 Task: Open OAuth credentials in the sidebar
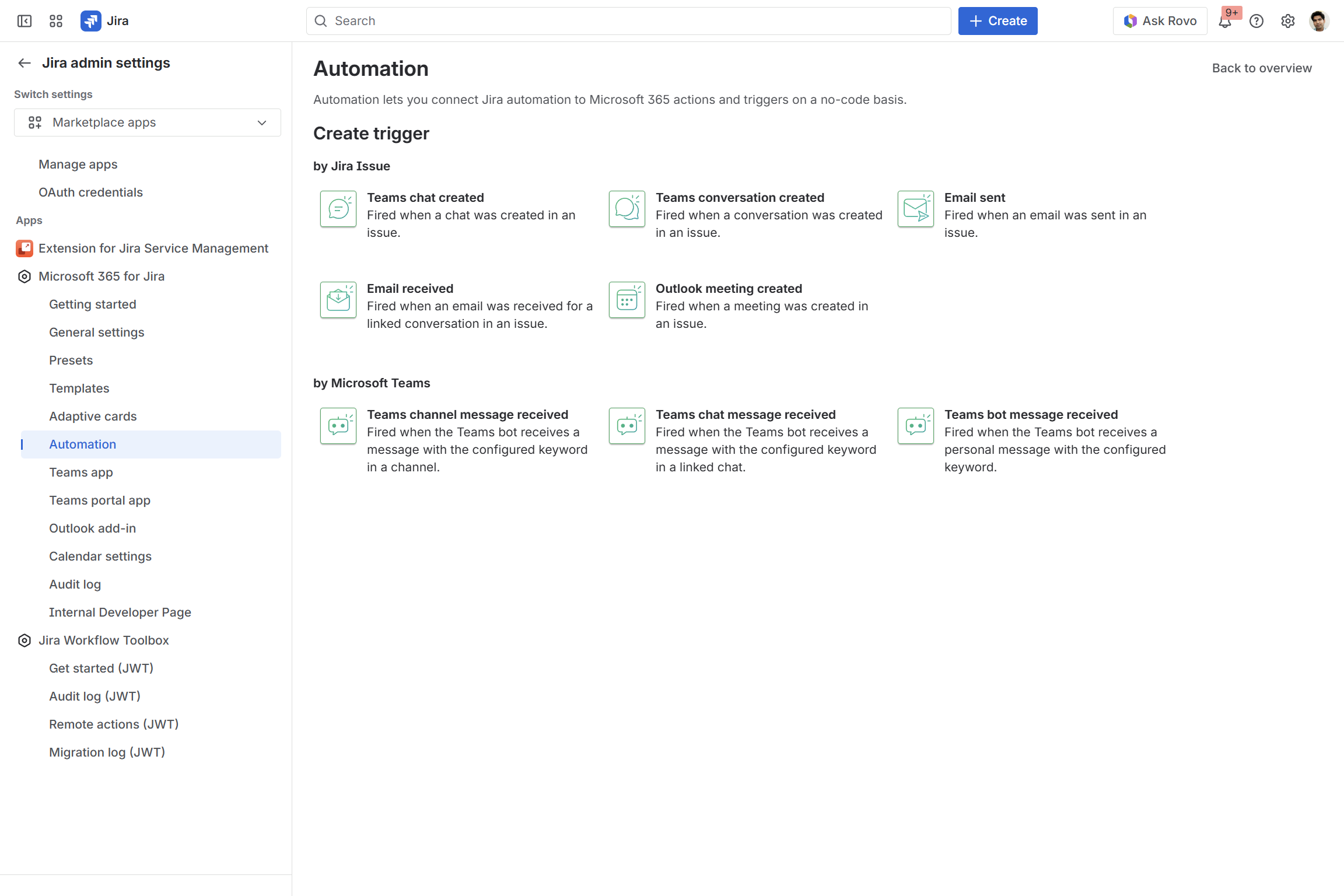(x=90, y=192)
